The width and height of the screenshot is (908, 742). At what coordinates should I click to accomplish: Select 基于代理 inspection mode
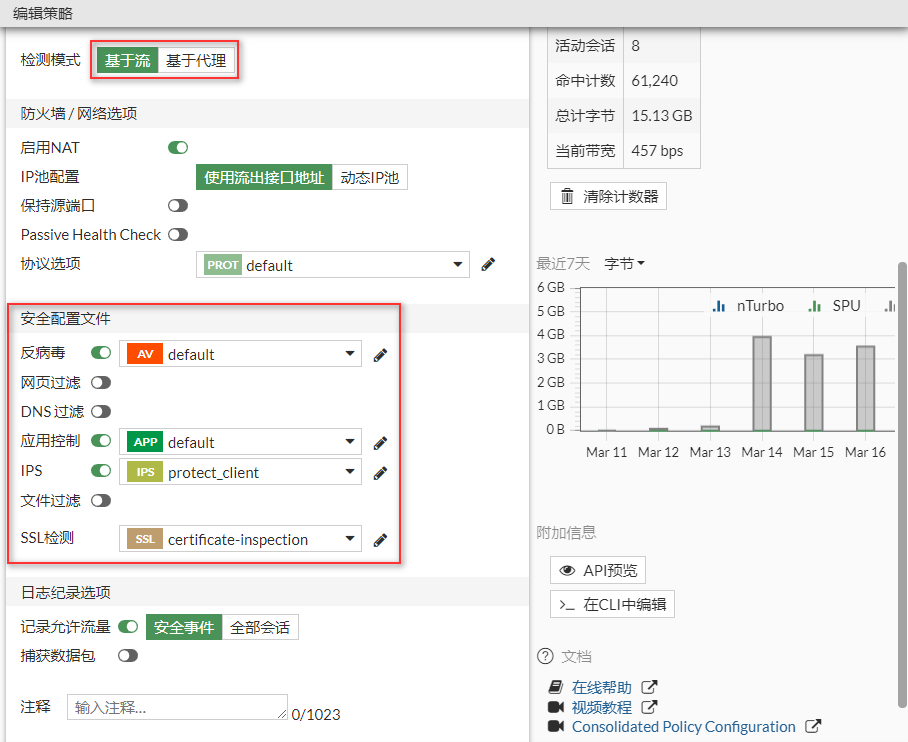pos(196,60)
